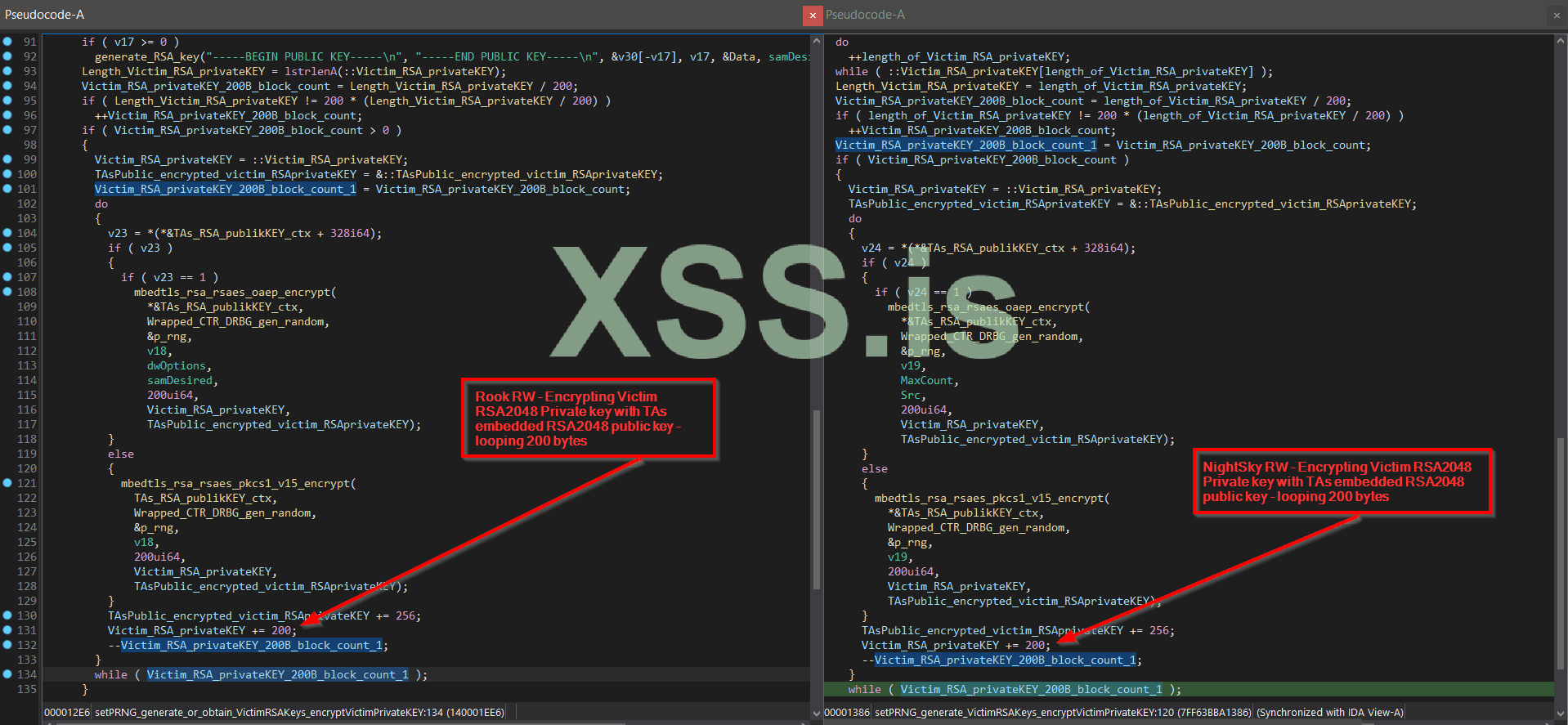Click TAs_RSA_publikKEY_ctx on line 122
Screen dimensions: 1568x725
click(x=203, y=498)
